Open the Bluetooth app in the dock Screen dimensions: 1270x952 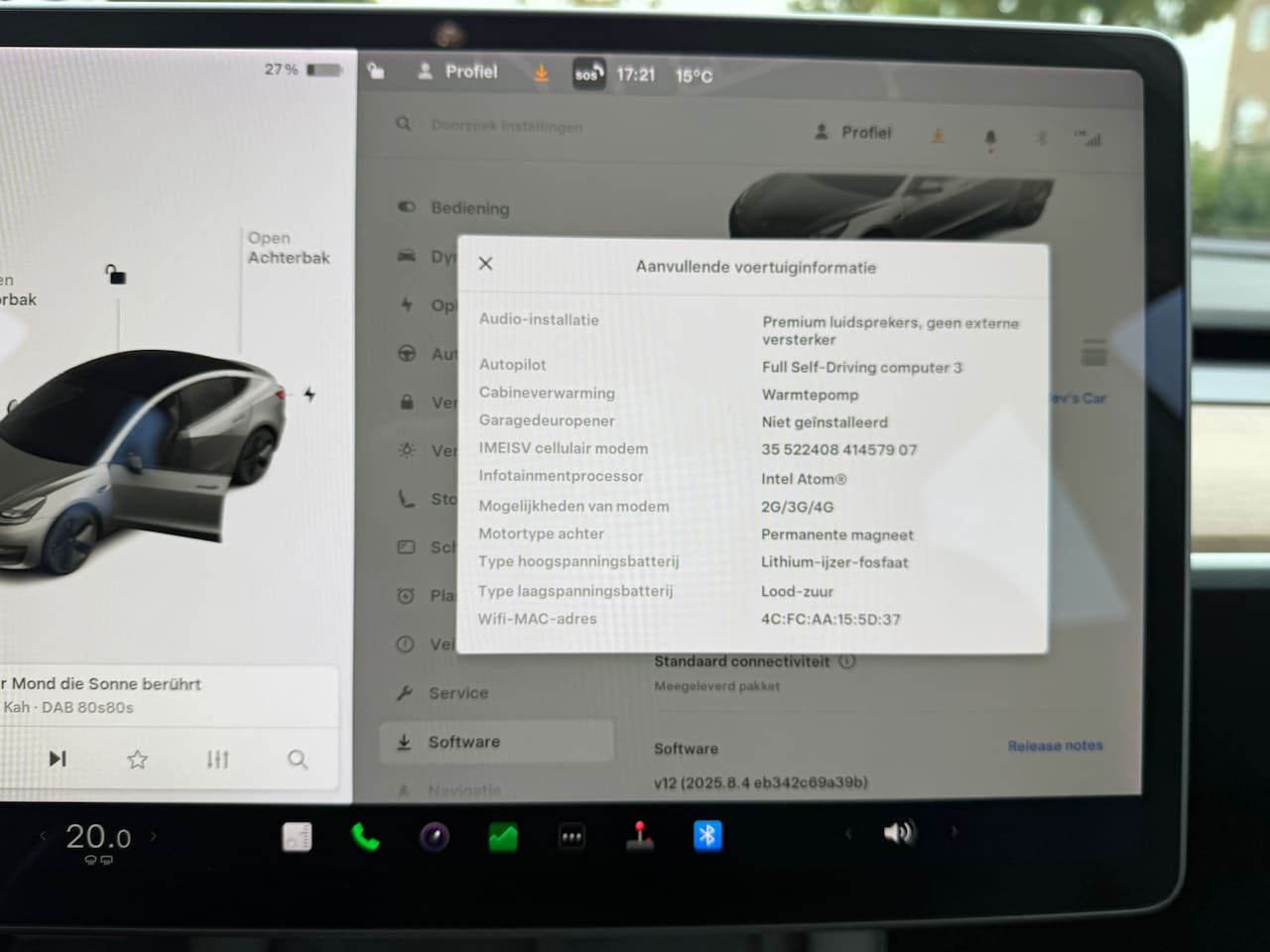point(707,836)
